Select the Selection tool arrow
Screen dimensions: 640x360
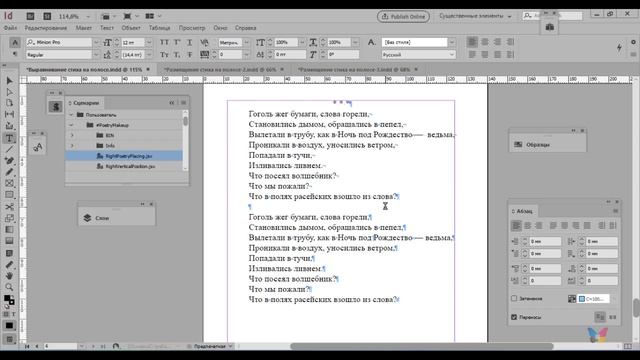click(x=9, y=81)
